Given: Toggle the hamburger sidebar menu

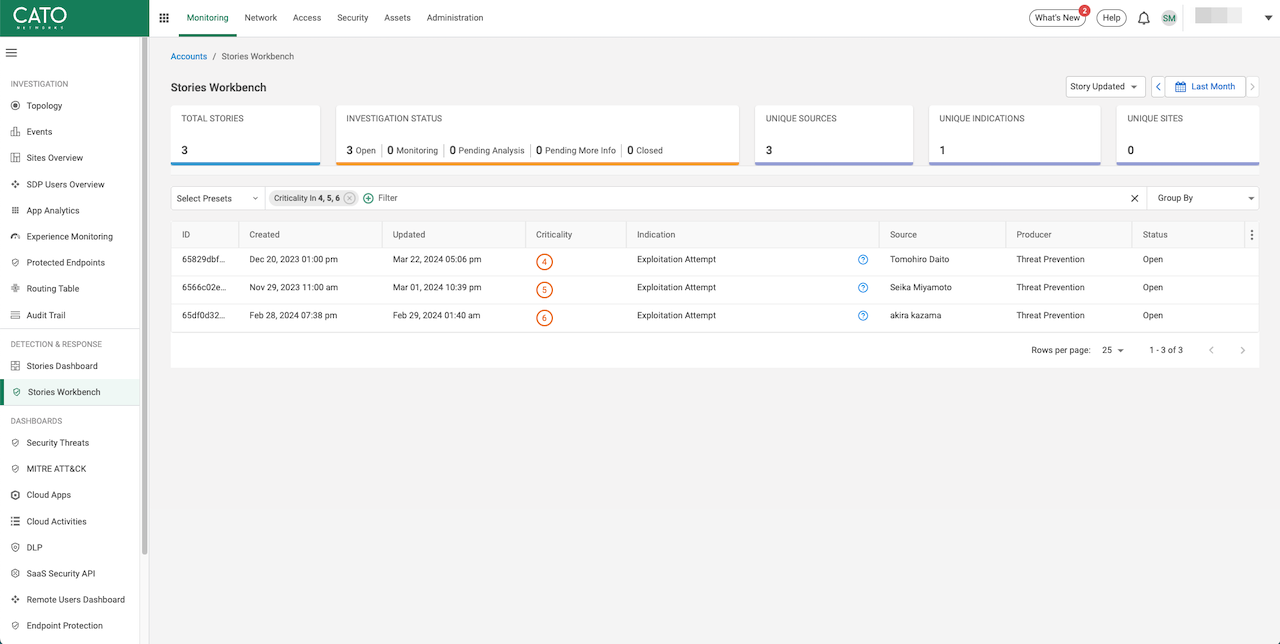Looking at the screenshot, I should coord(12,52).
